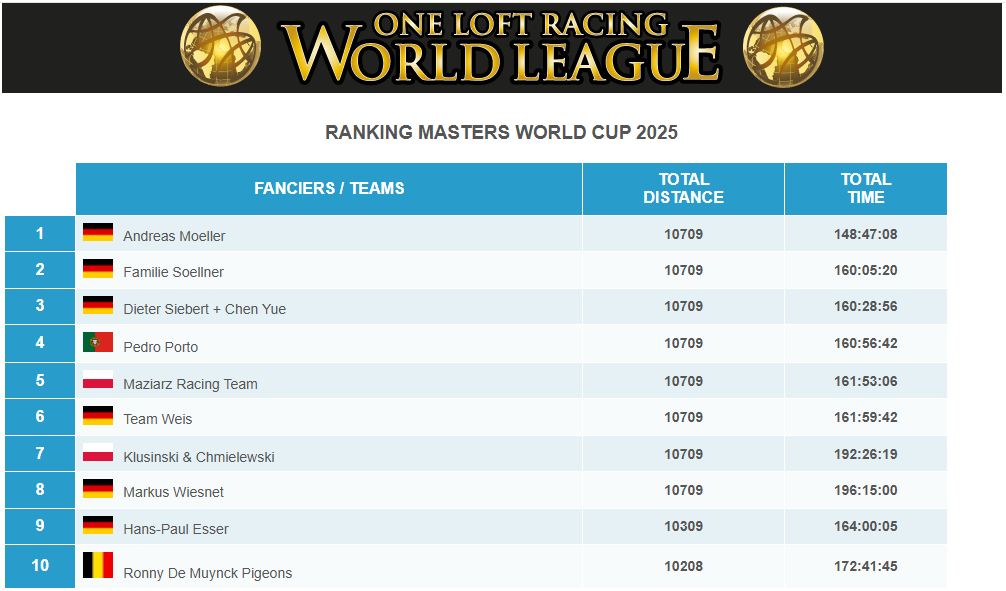
Task: Select the rank 10 position cell
Action: pos(40,566)
